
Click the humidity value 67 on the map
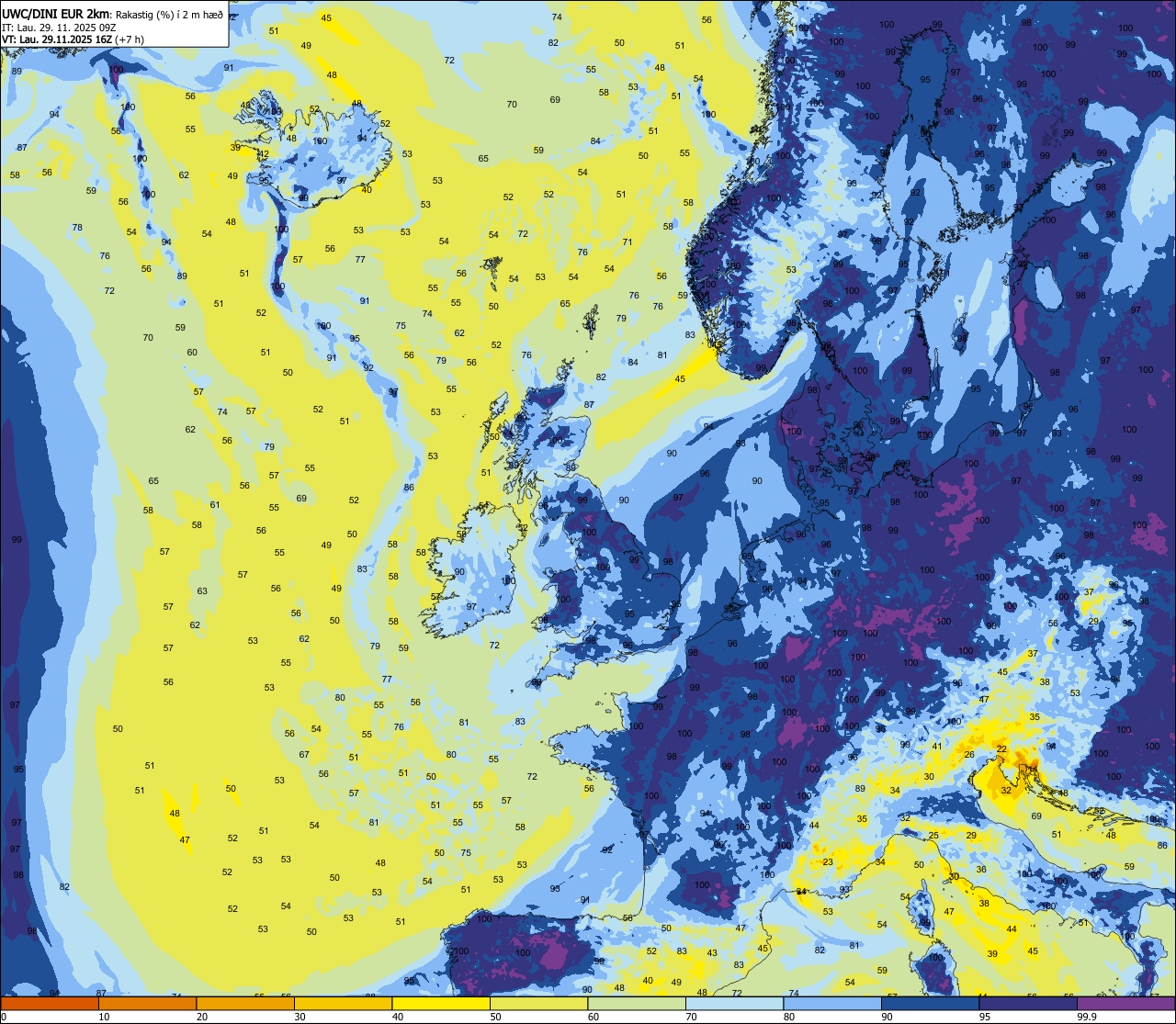pyautogui.click(x=304, y=754)
